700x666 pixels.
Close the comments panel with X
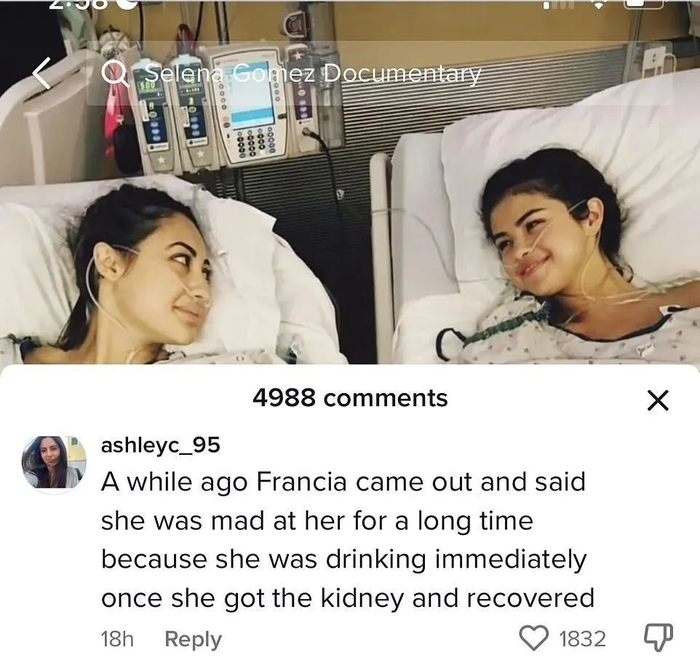coord(658,400)
